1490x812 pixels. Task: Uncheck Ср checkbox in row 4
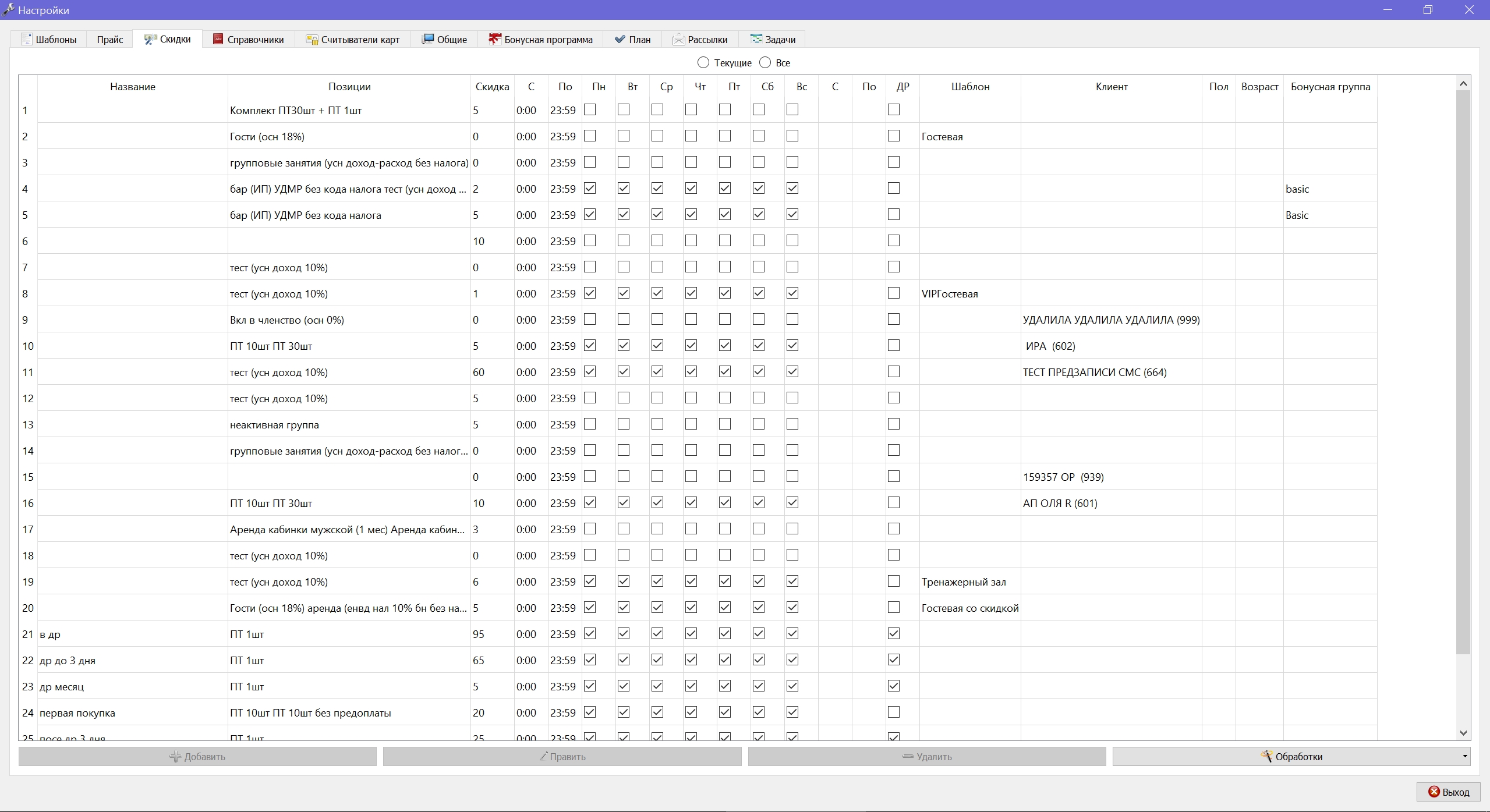(x=657, y=188)
